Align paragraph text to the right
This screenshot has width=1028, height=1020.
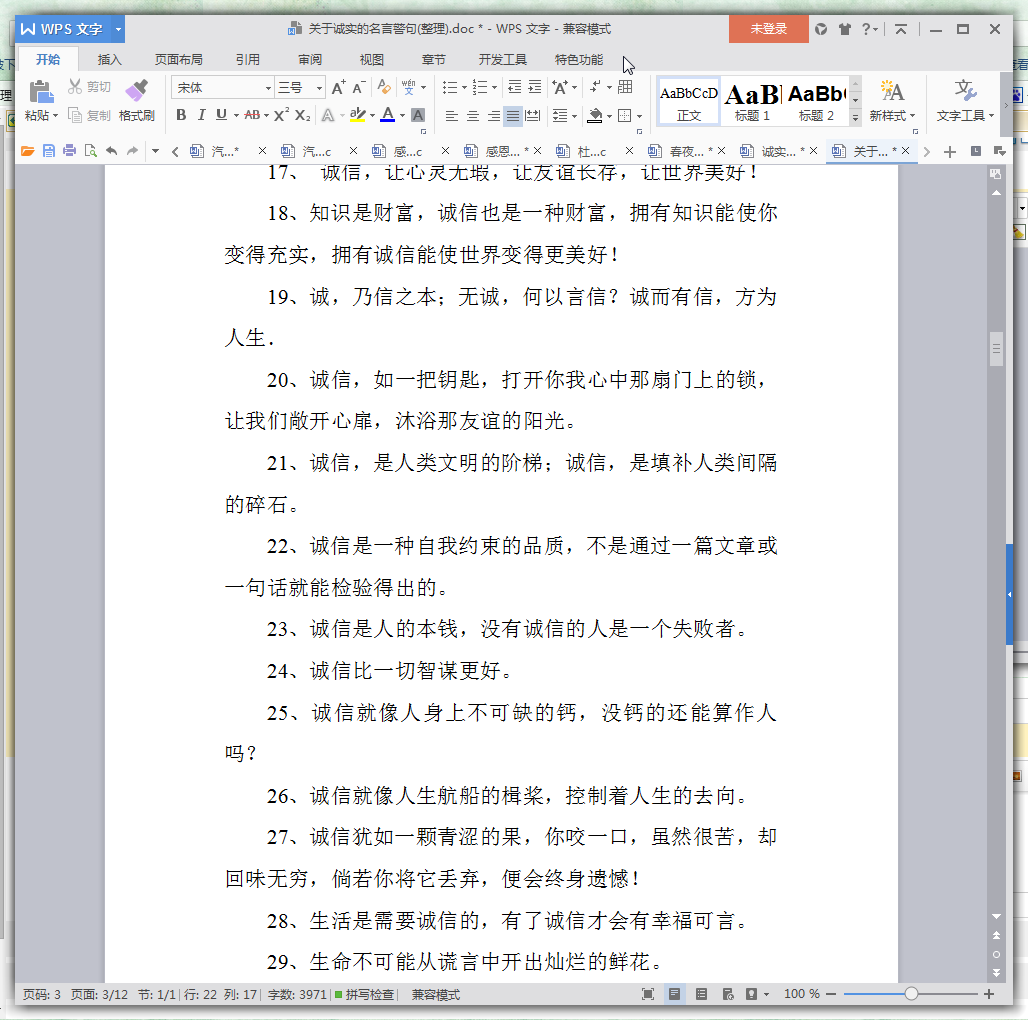[494, 116]
